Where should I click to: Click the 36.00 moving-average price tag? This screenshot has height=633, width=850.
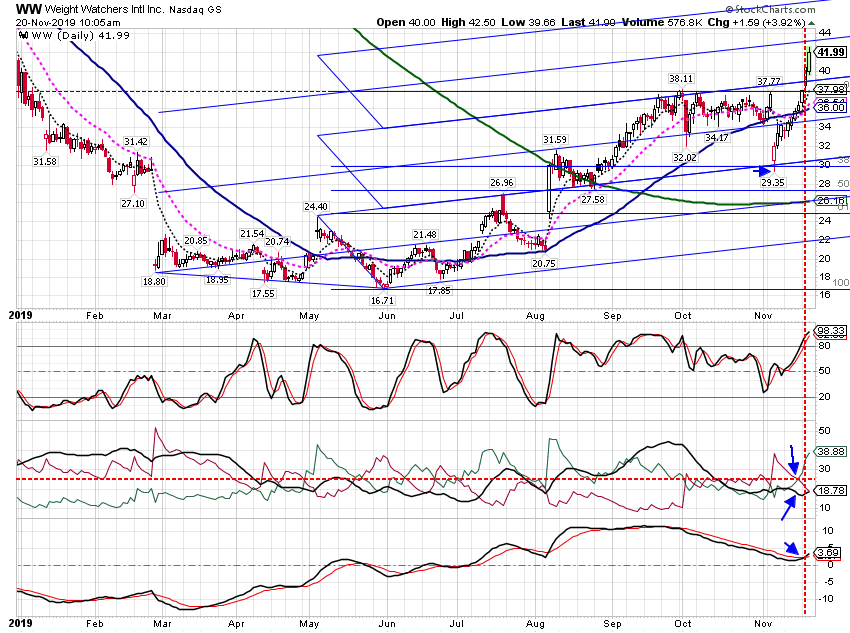(x=830, y=107)
